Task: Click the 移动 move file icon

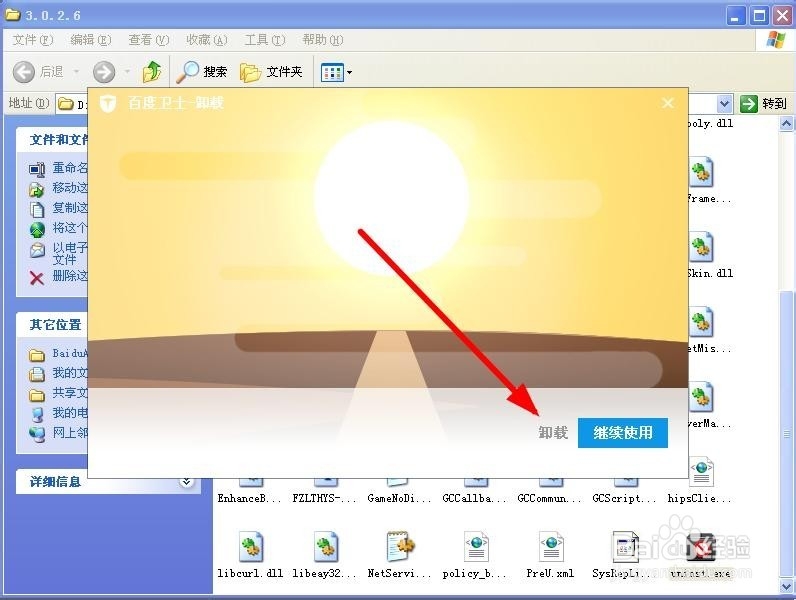Action: point(37,189)
